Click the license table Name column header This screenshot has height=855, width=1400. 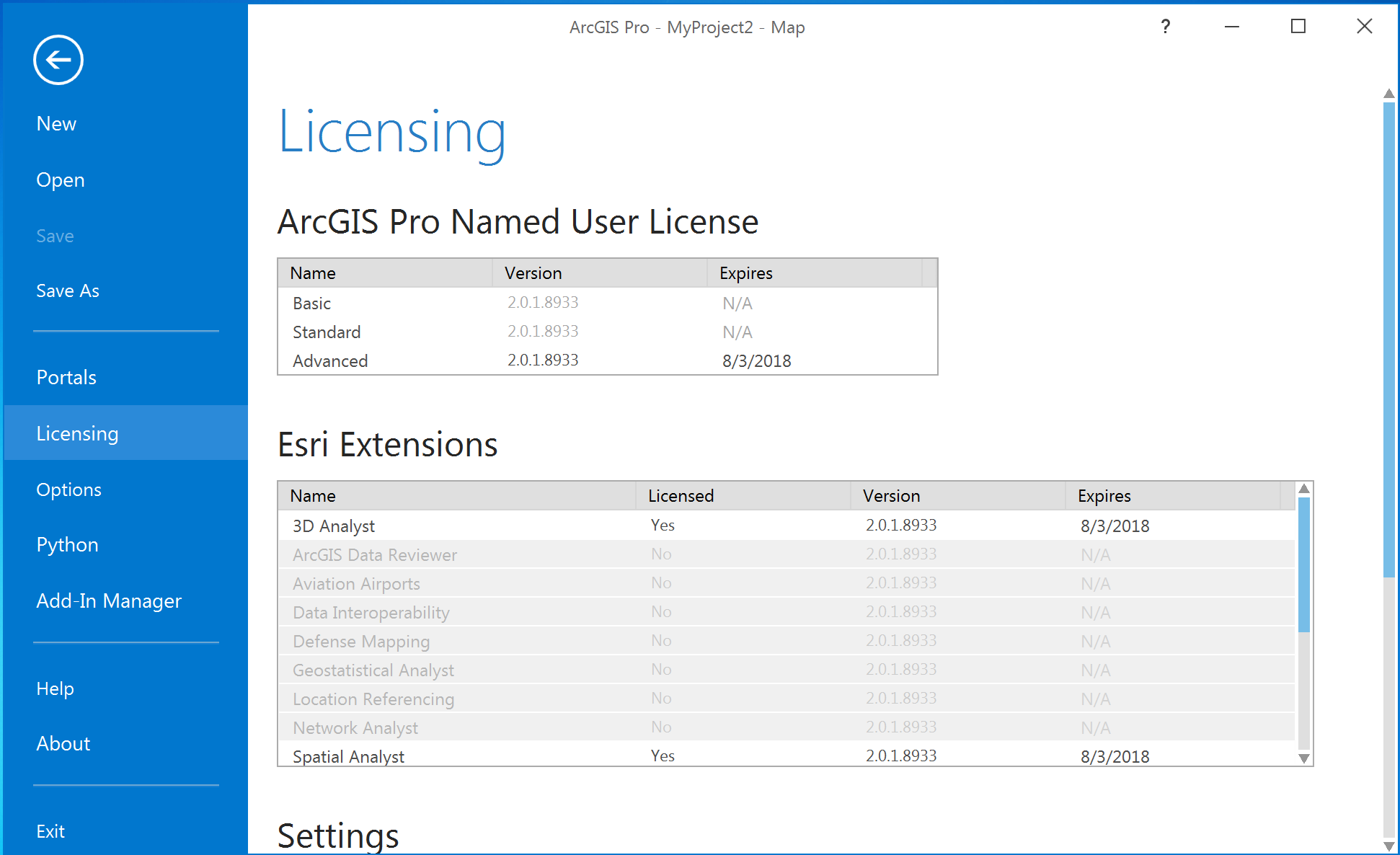(x=385, y=273)
